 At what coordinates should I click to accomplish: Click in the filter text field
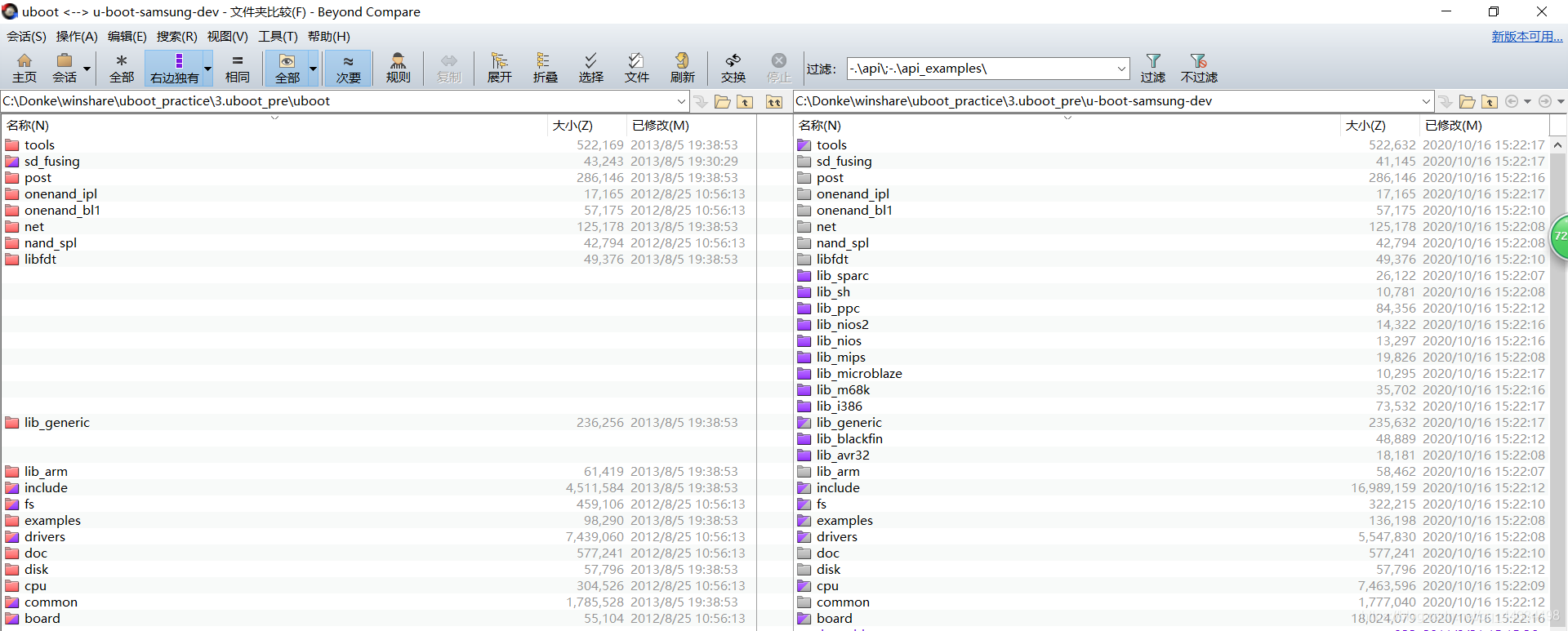click(x=980, y=69)
